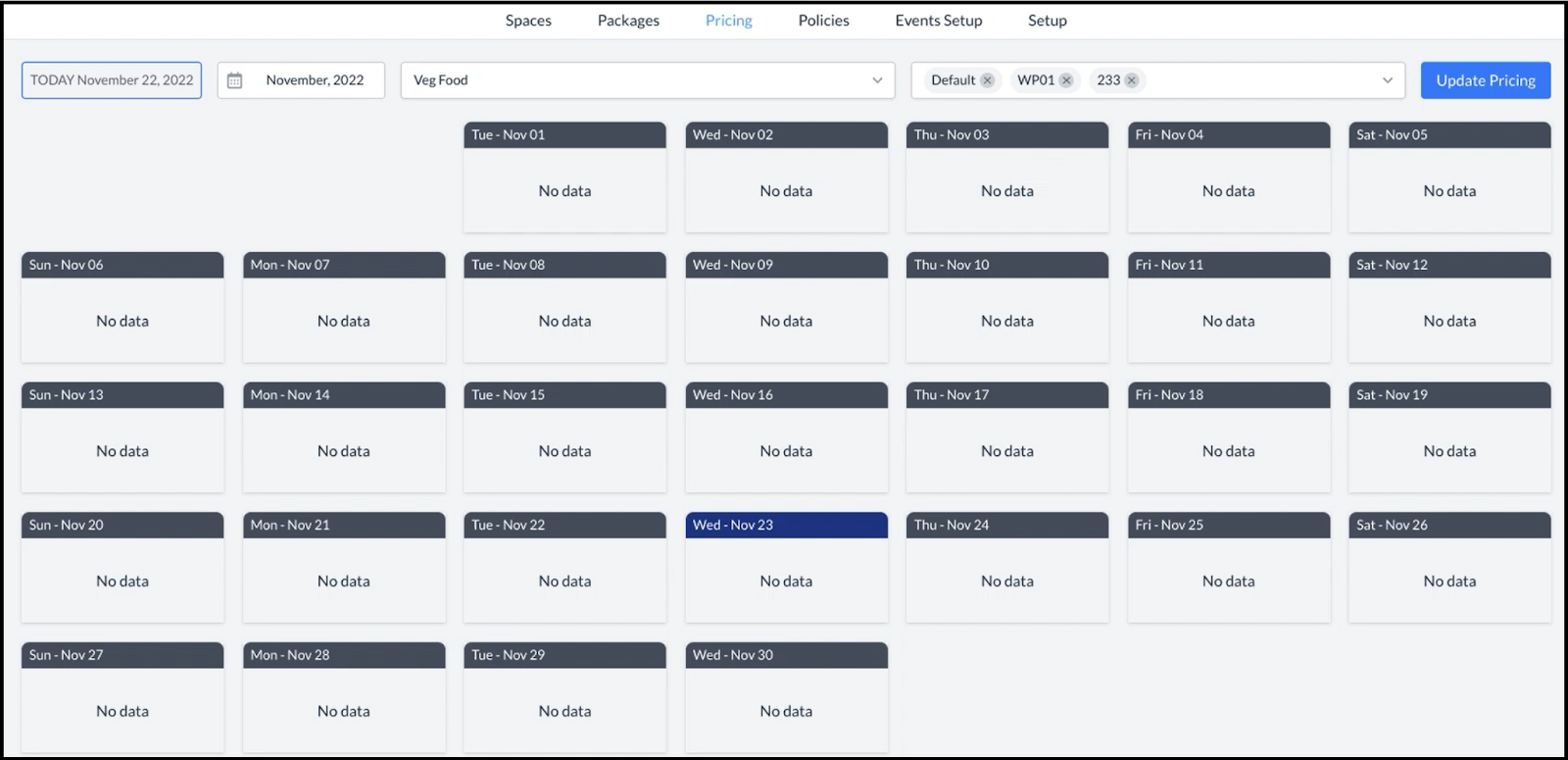Viewport: 1568px width, 760px height.
Task: Remove the WP01 tag
Action: (x=1066, y=80)
